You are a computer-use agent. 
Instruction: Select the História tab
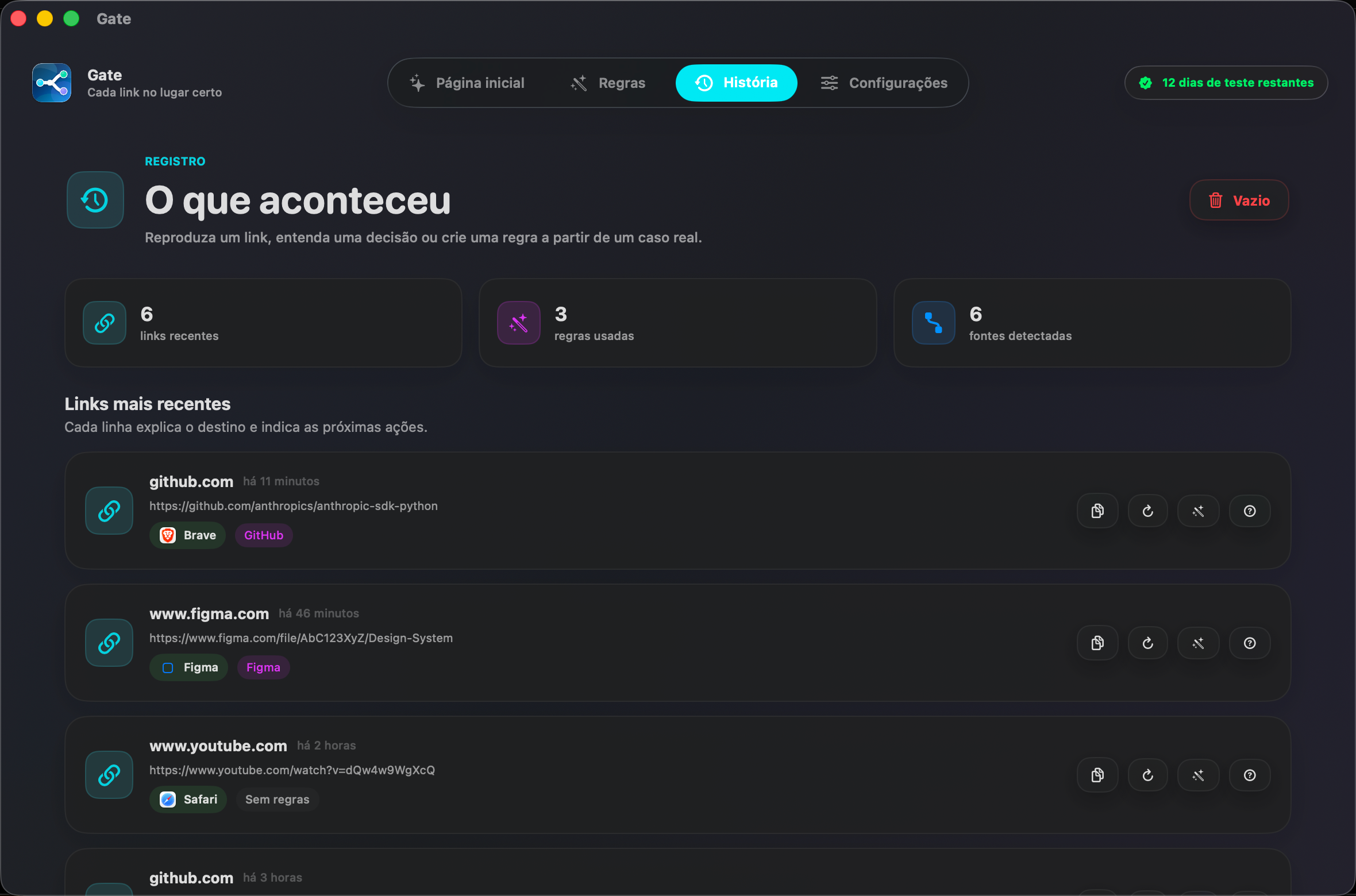[737, 83]
